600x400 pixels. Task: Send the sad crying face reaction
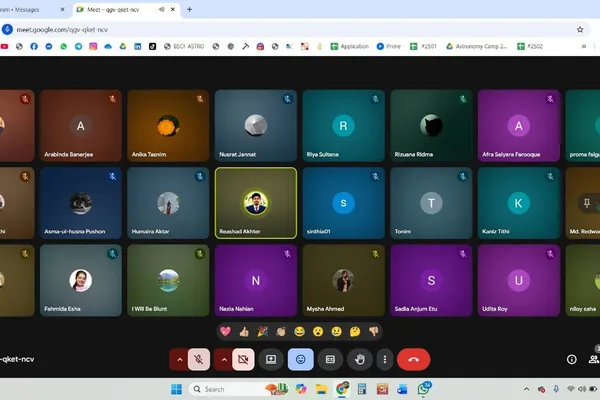tap(336, 331)
